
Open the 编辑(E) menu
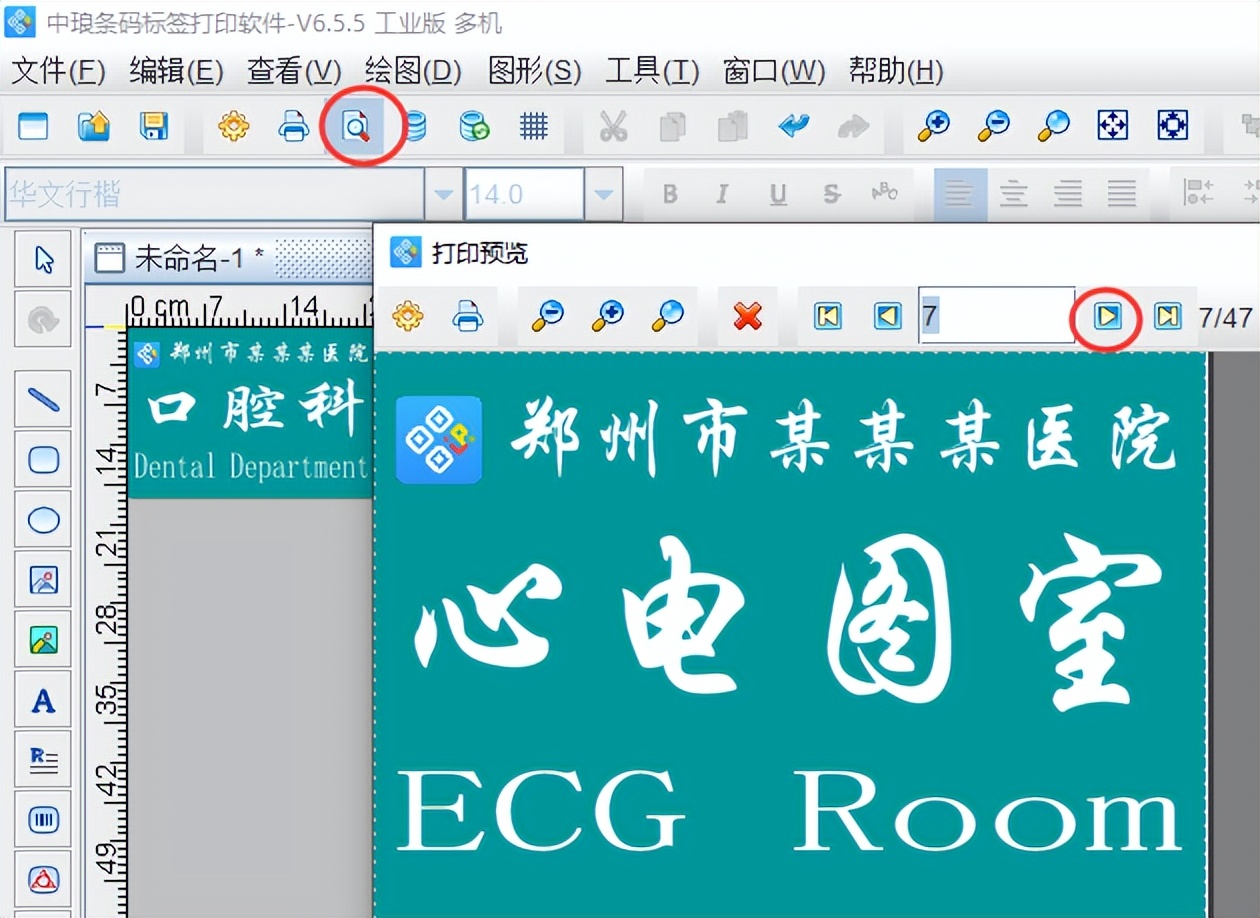tap(176, 71)
